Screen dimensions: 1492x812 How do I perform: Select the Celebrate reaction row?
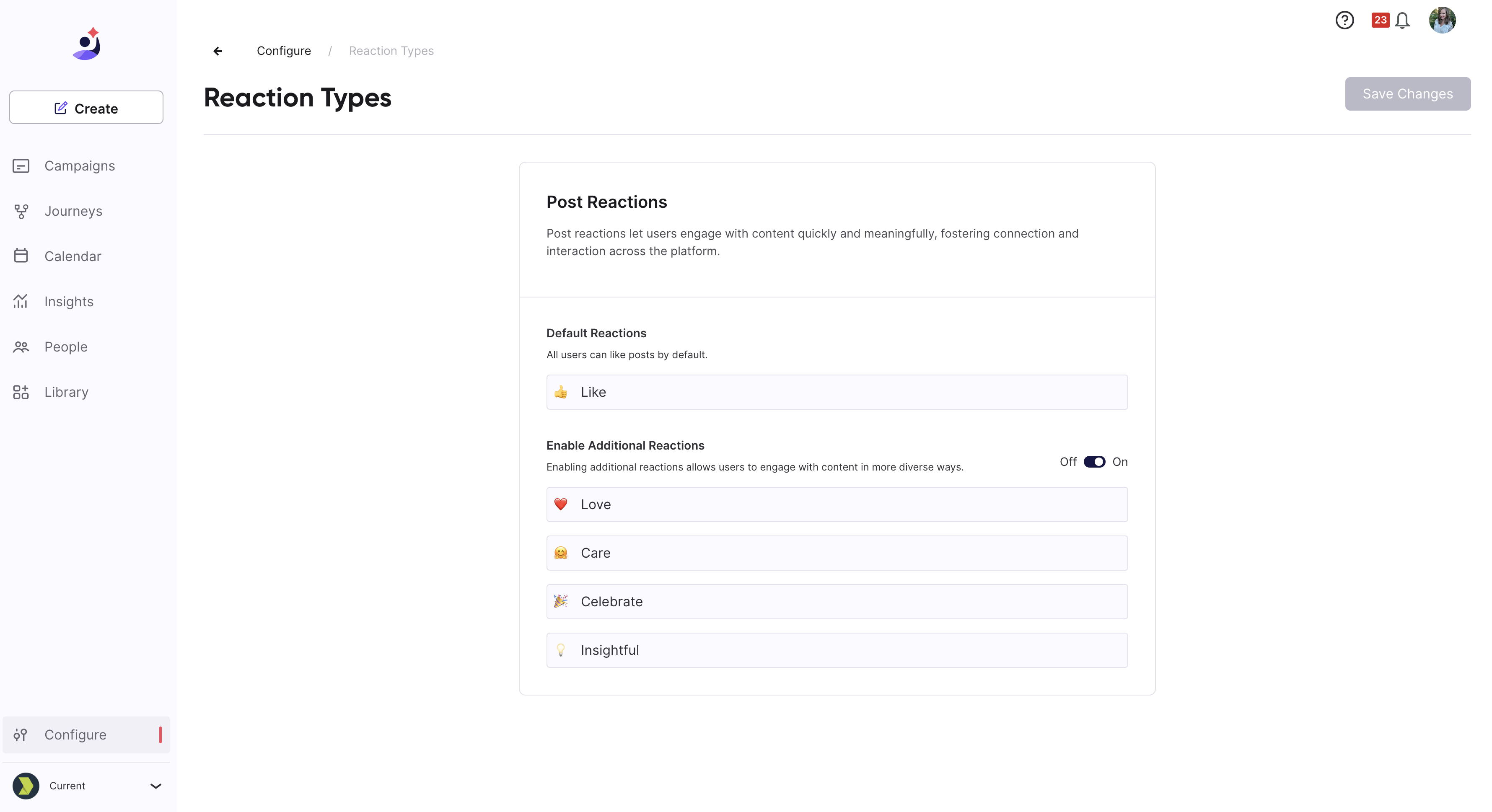click(x=837, y=601)
